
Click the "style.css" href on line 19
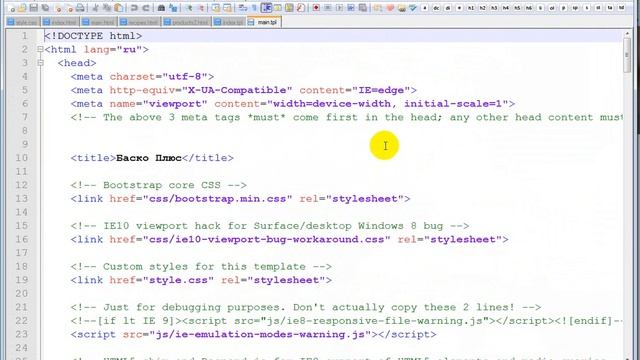point(178,280)
